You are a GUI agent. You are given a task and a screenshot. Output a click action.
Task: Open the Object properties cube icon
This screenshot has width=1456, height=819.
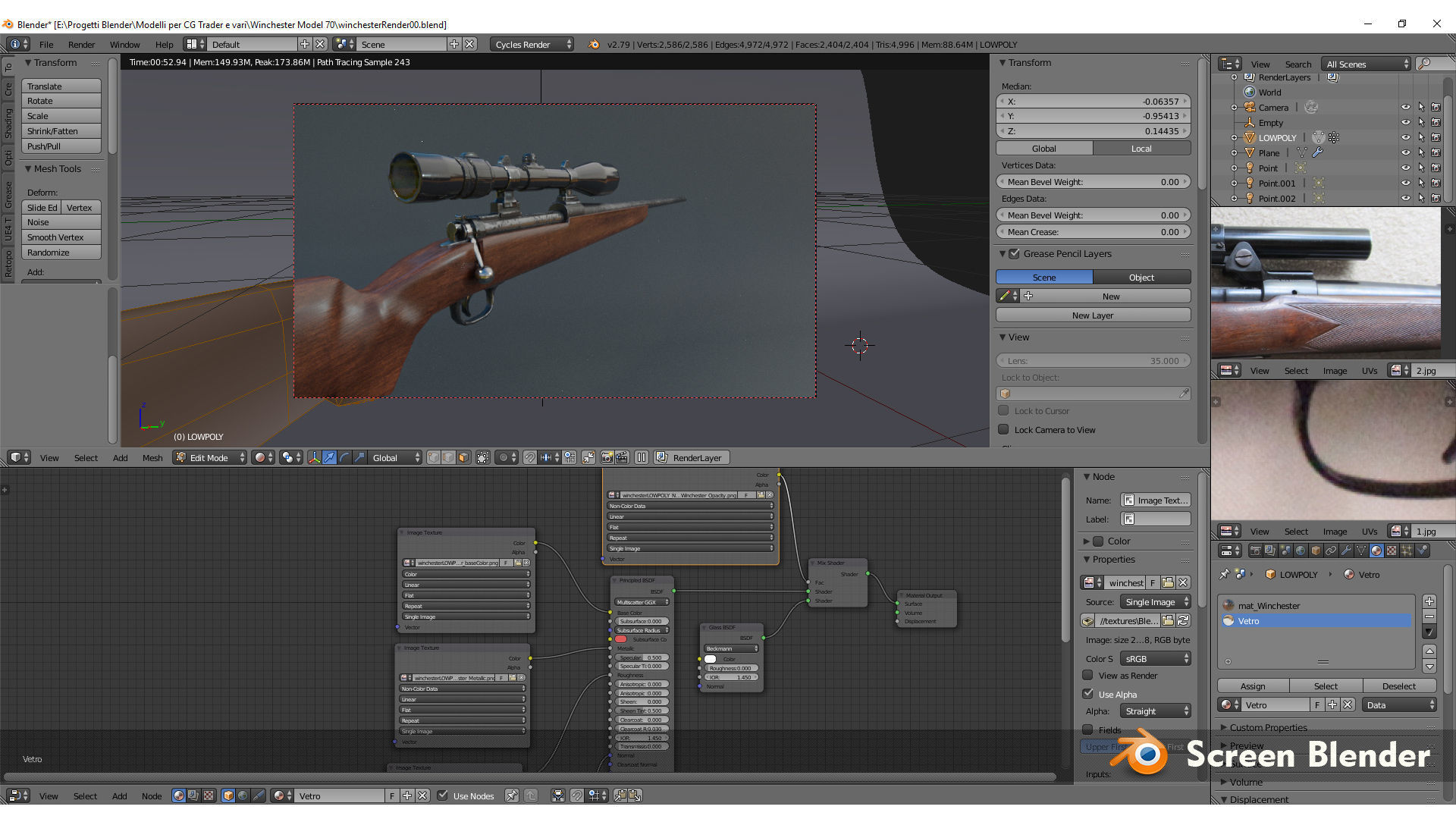[1316, 551]
